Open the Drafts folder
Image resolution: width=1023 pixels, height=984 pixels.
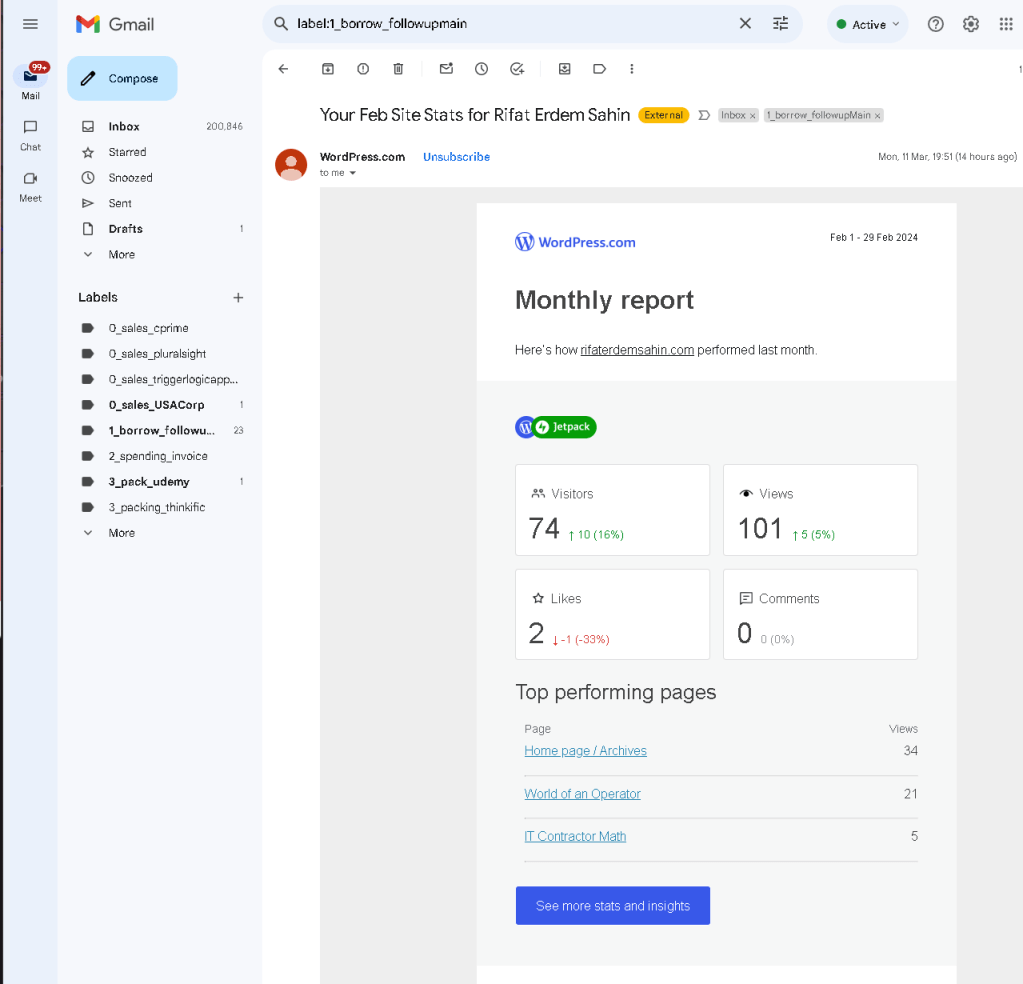[x=161, y=229]
